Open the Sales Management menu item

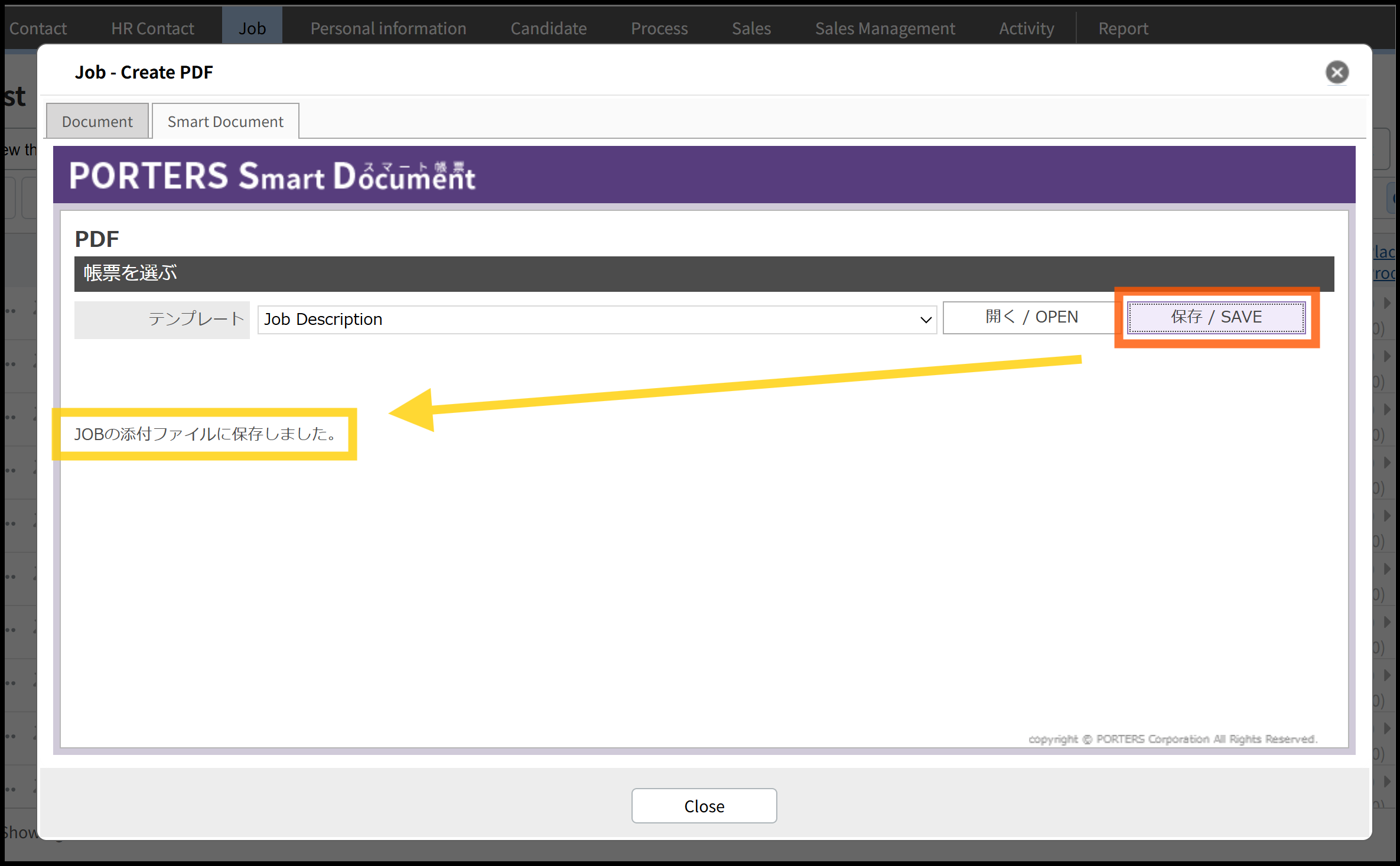coord(885,28)
